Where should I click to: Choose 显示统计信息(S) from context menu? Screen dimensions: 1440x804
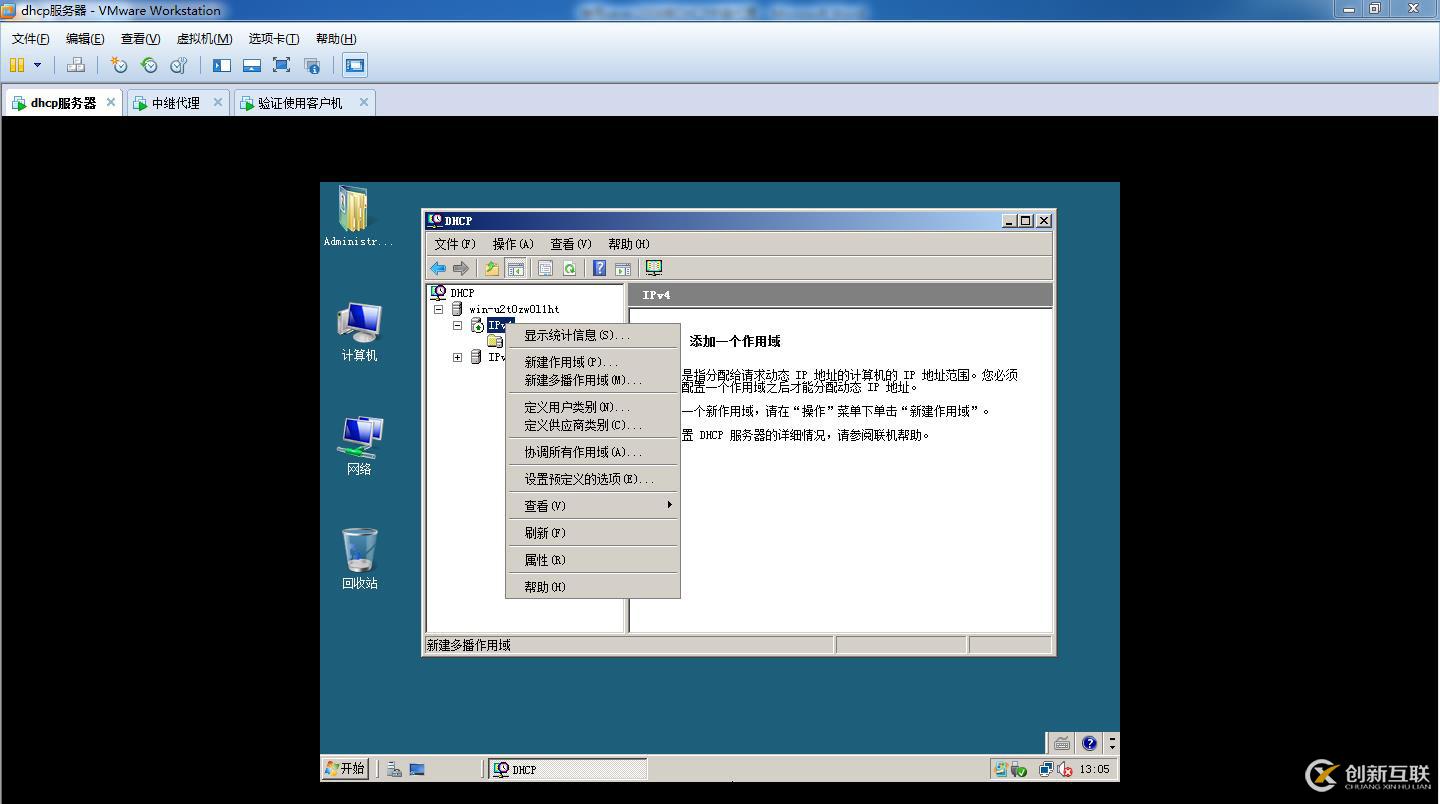tap(593, 335)
